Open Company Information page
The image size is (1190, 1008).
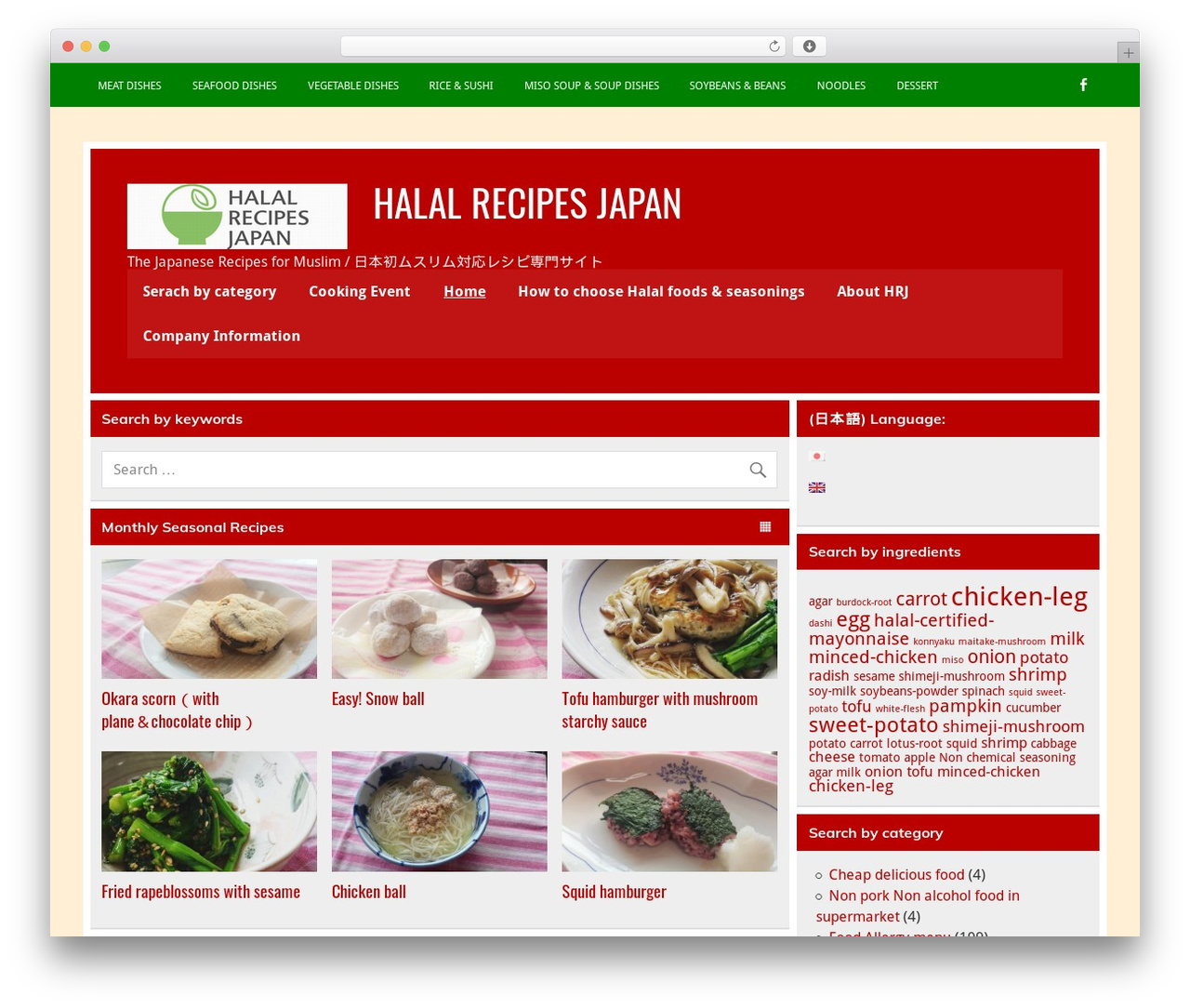(221, 336)
